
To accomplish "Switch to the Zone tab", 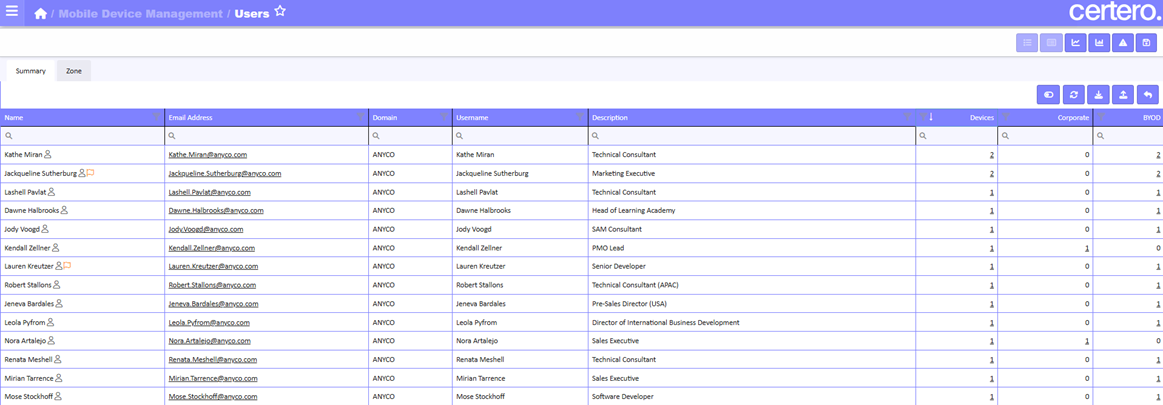I will tap(73, 71).
